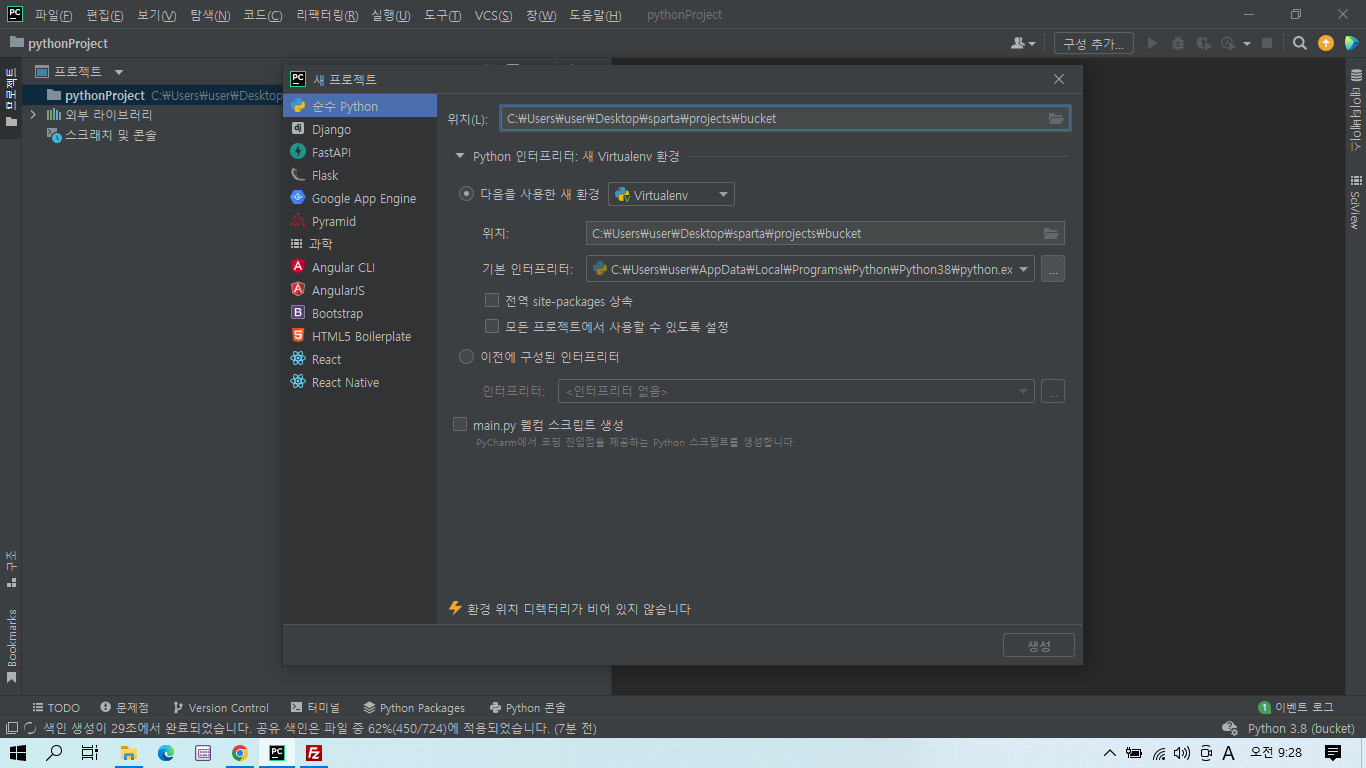This screenshot has width=1366, height=768.
Task: Click the ... button beside 기본 인터프리터
Action: tap(1053, 269)
